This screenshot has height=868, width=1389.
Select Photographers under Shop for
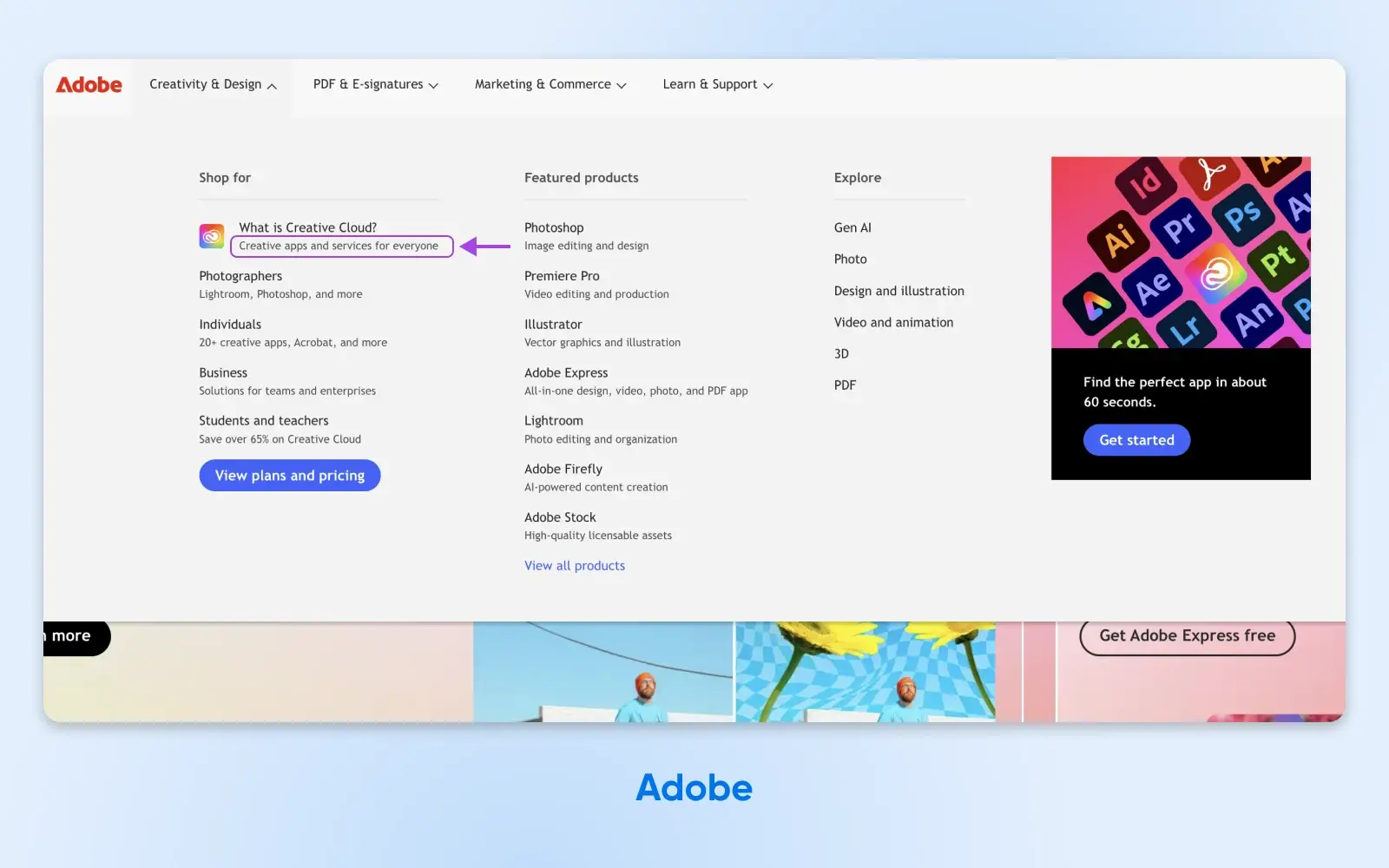(240, 276)
